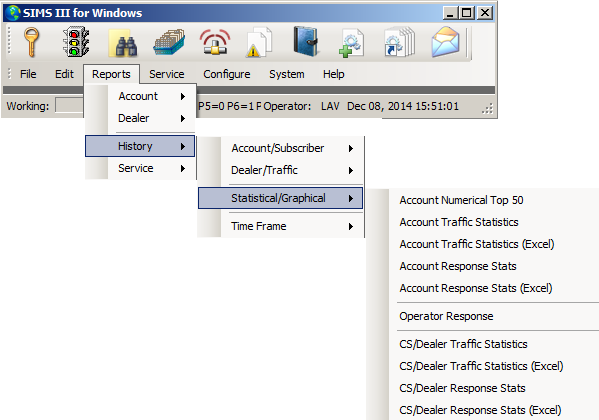Select Account Numerical Top 50 report
Screen dimensions: 599x420
point(461,200)
